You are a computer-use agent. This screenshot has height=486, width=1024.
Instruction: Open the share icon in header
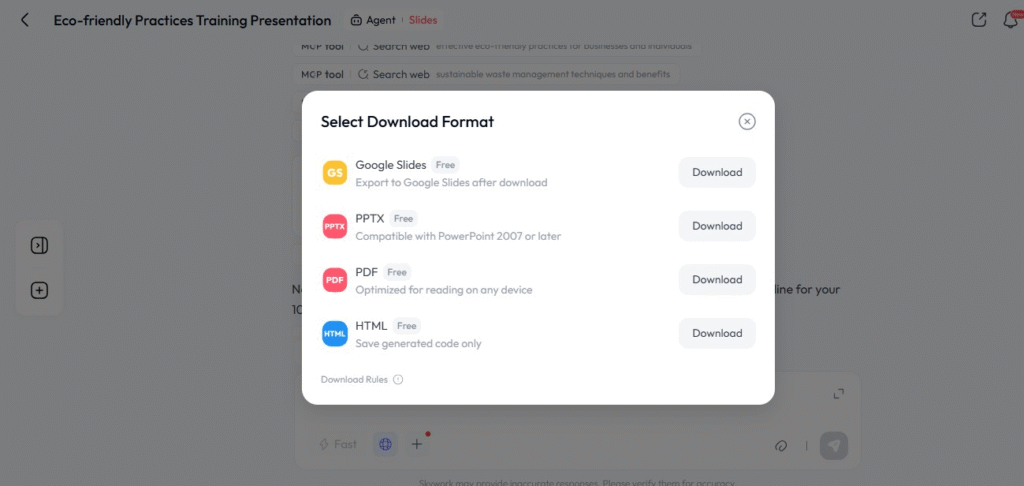(x=979, y=20)
